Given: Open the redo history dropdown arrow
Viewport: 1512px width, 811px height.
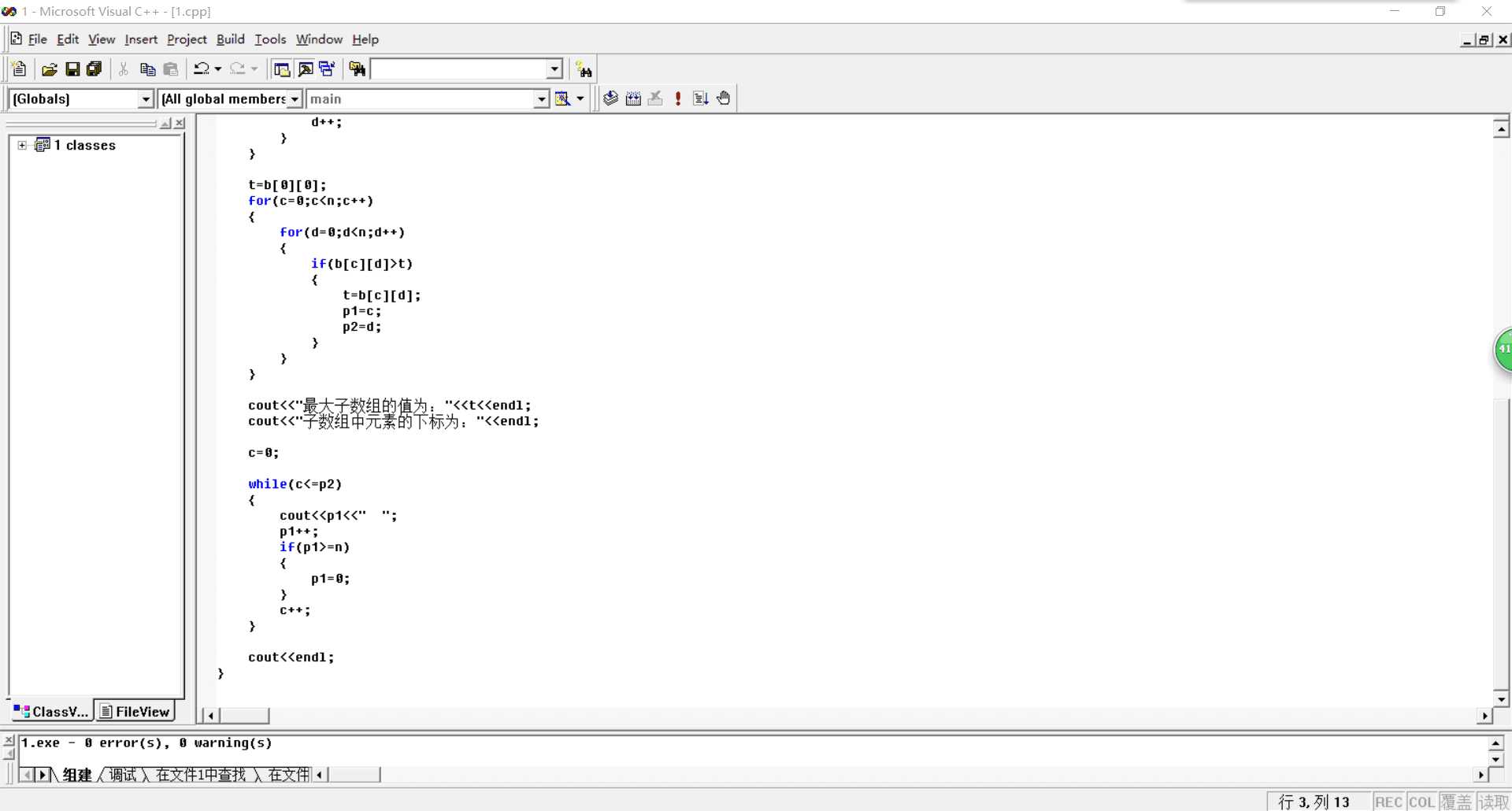Looking at the screenshot, I should point(254,69).
